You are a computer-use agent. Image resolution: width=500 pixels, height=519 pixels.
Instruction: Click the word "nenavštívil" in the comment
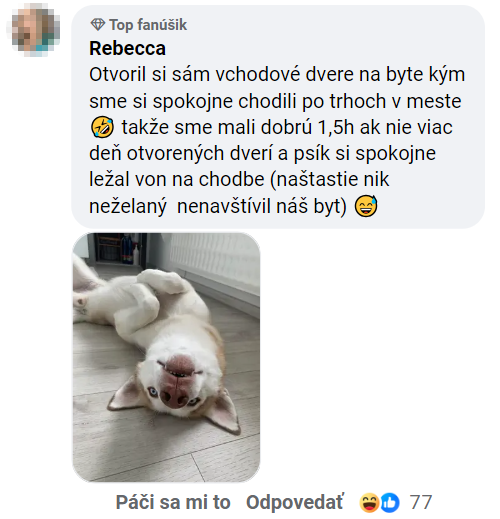click(224, 206)
